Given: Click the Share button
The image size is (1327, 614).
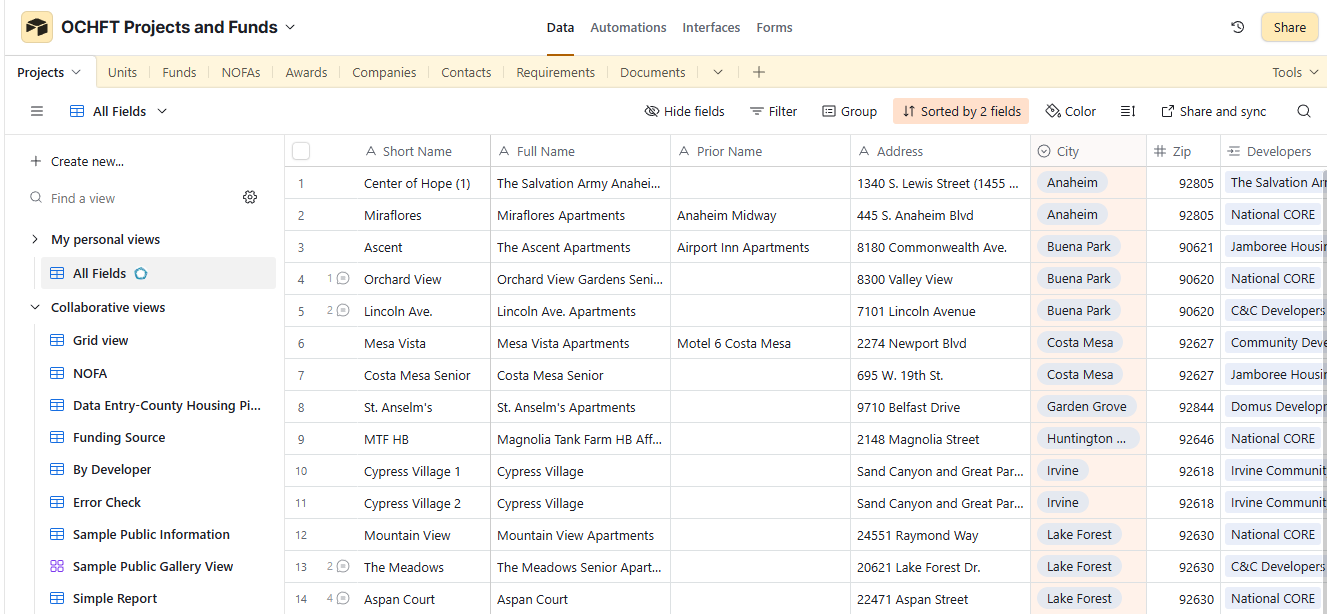Looking at the screenshot, I should point(1289,27).
